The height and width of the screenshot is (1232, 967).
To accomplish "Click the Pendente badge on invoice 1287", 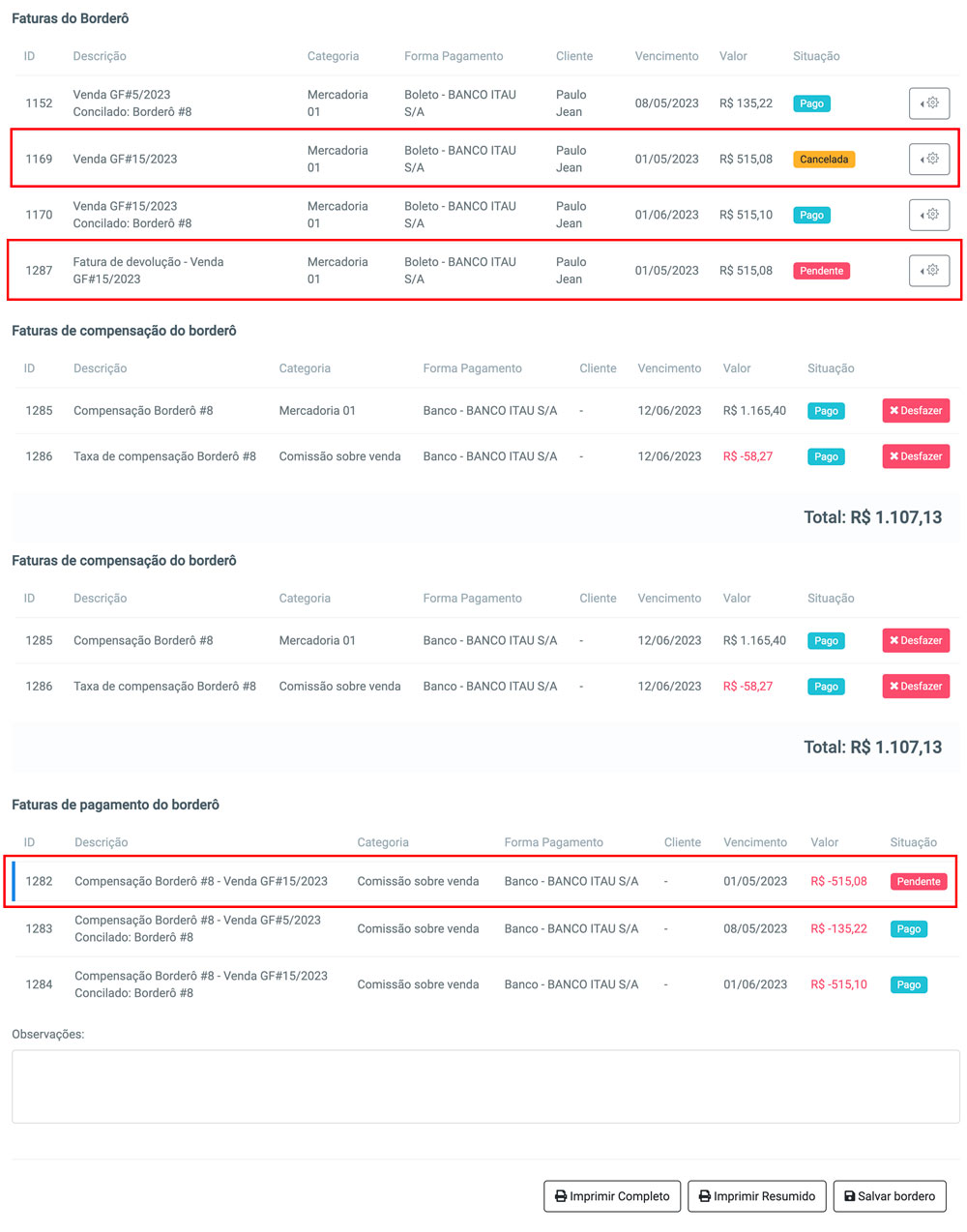I will click(x=822, y=271).
